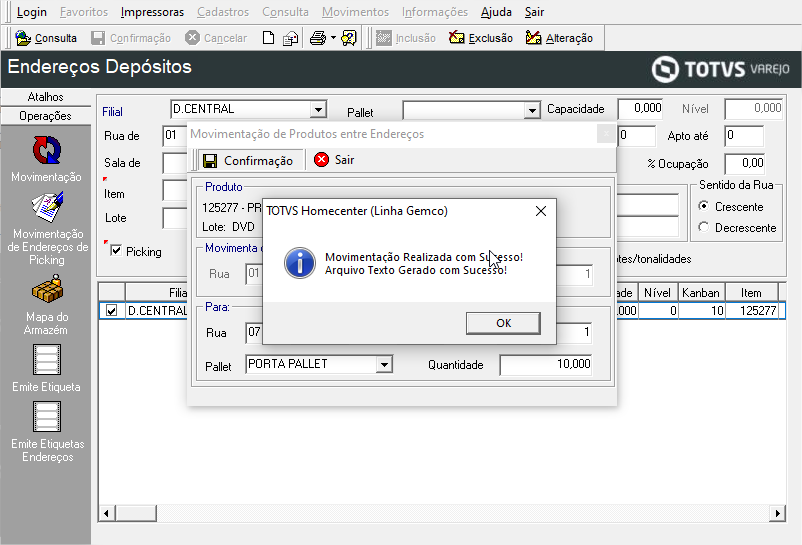Click the Cancelar toolbar icon

192,38
